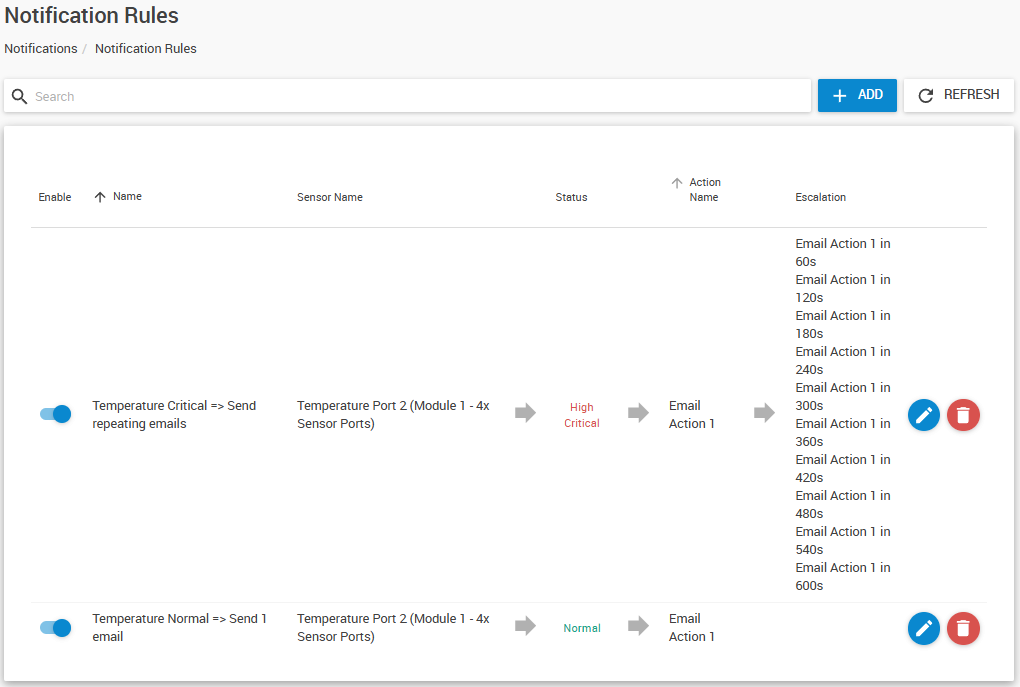Disable the Temperature Normal rule toggle

pyautogui.click(x=56, y=628)
